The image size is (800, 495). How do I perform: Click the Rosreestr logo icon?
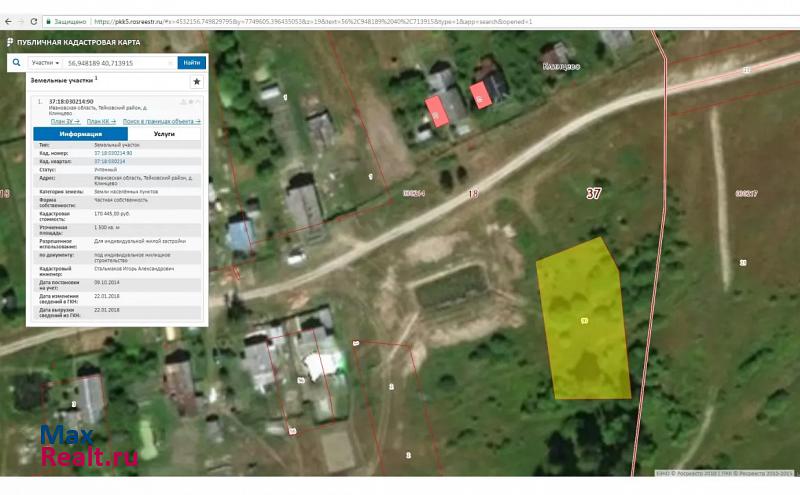pos(10,42)
